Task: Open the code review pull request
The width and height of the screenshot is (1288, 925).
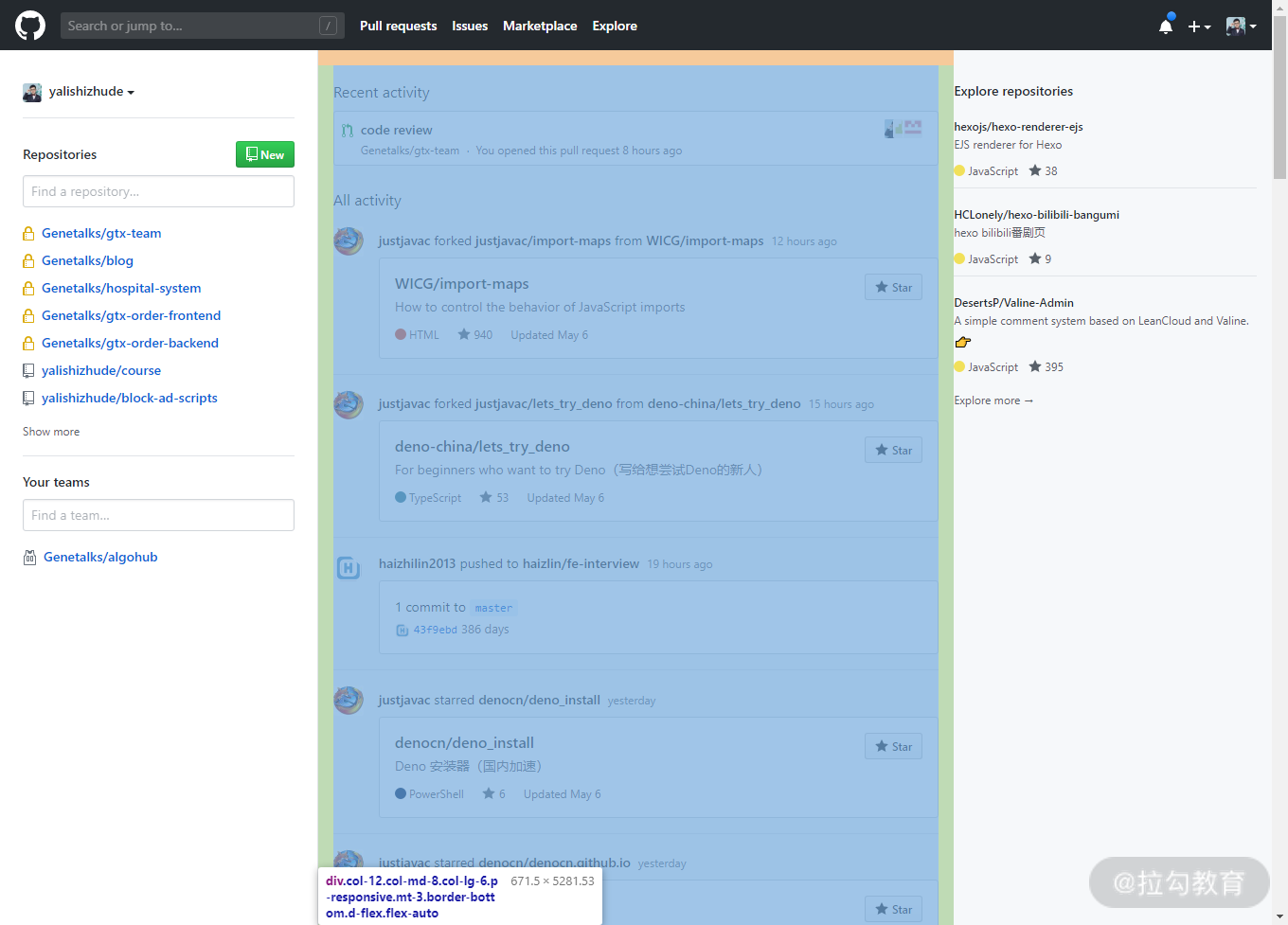Action: pos(396,130)
